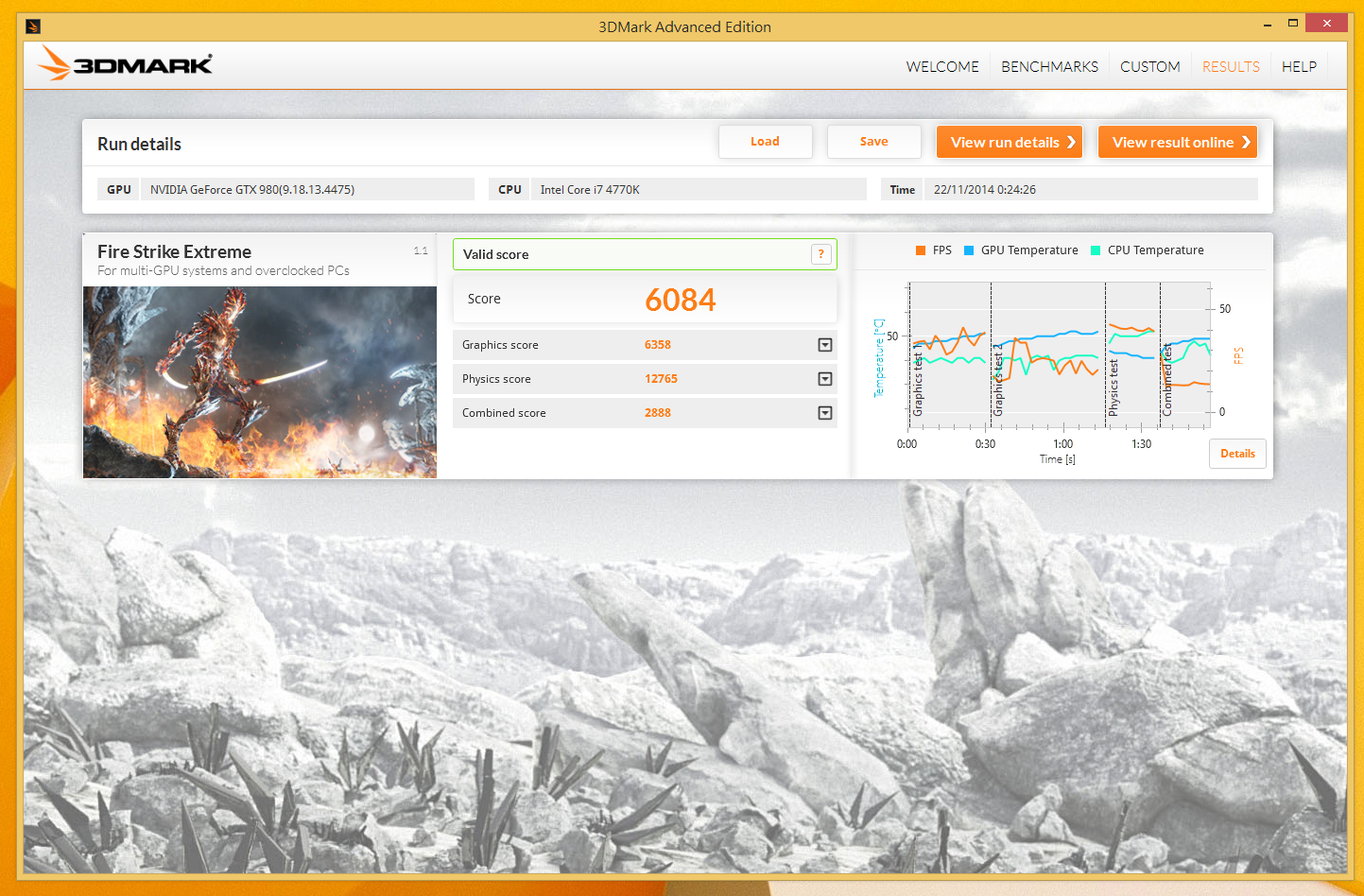
Task: Expand the Physics score details
Action: tap(825, 379)
